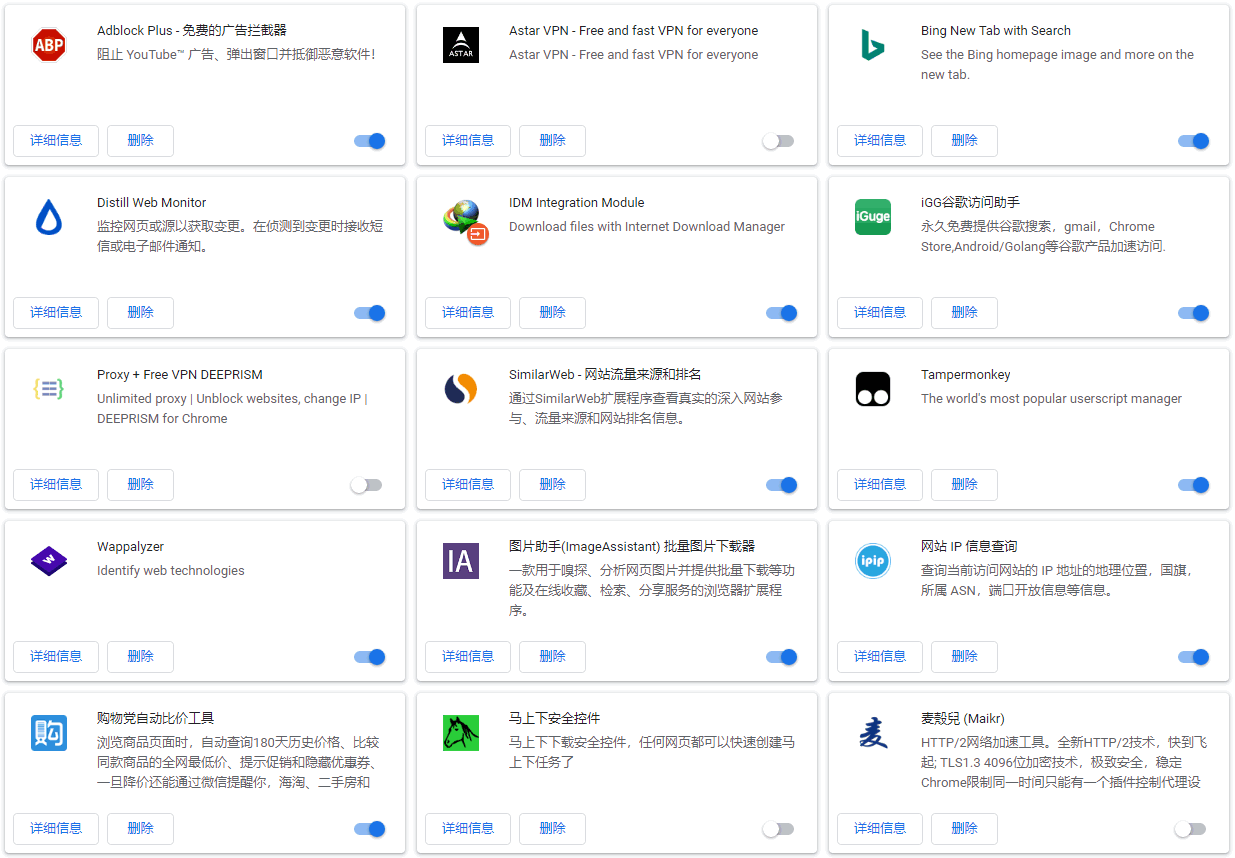
Task: Click the ImageAssistant IA icon
Action: 461,561
